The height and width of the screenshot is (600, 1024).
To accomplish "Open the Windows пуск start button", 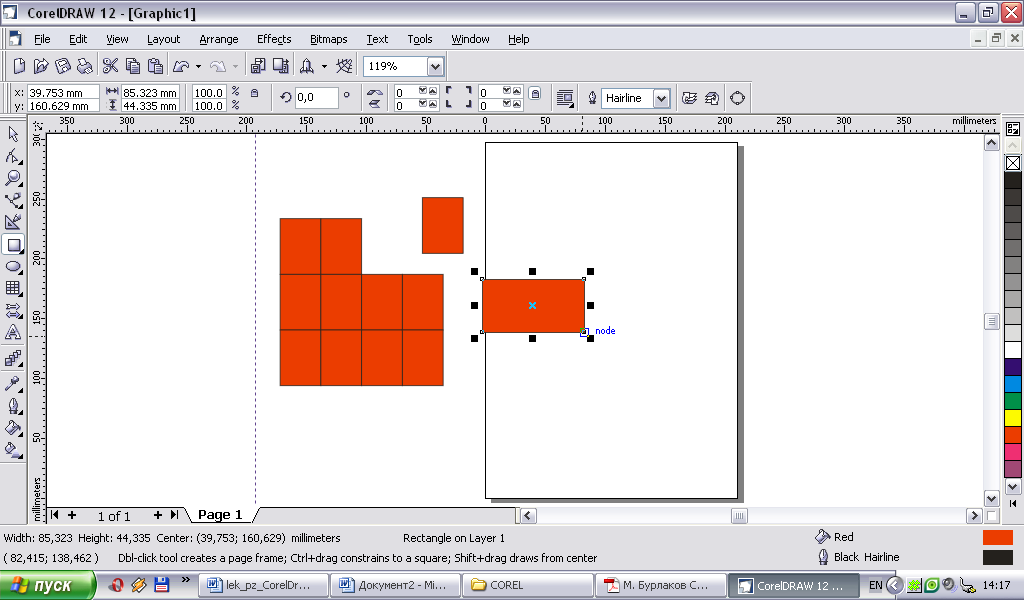I will pyautogui.click(x=48, y=585).
